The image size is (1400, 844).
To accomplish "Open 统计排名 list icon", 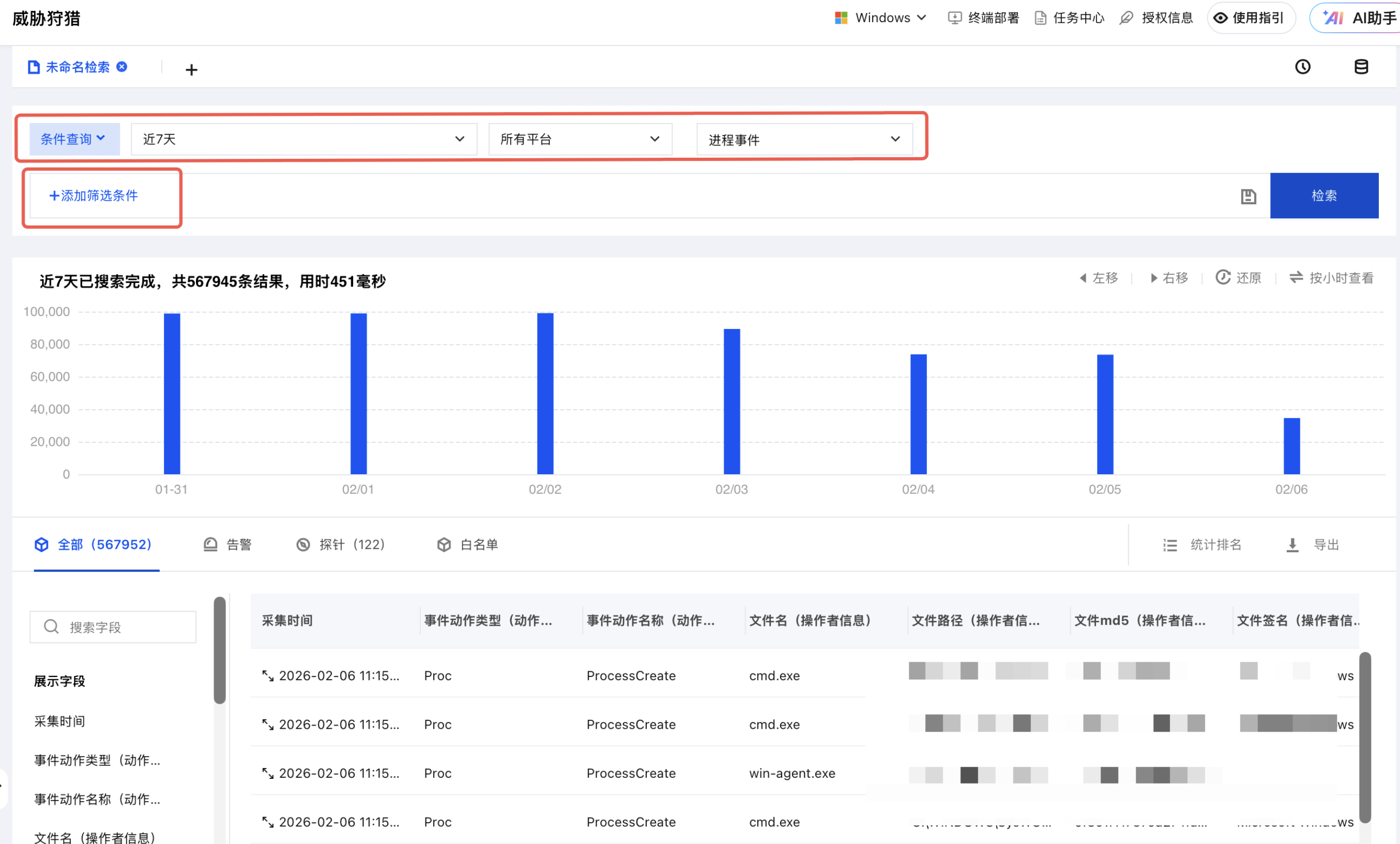I will coord(1169,545).
